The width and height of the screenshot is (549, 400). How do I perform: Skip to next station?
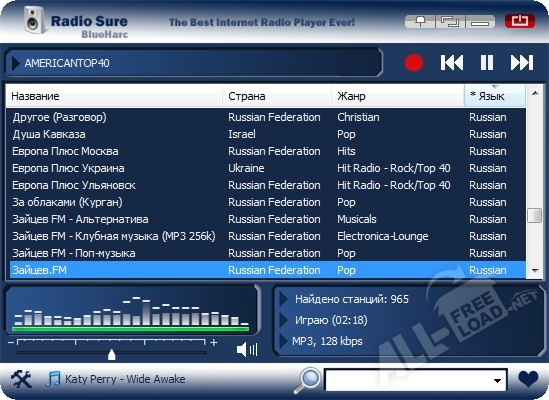[x=522, y=63]
